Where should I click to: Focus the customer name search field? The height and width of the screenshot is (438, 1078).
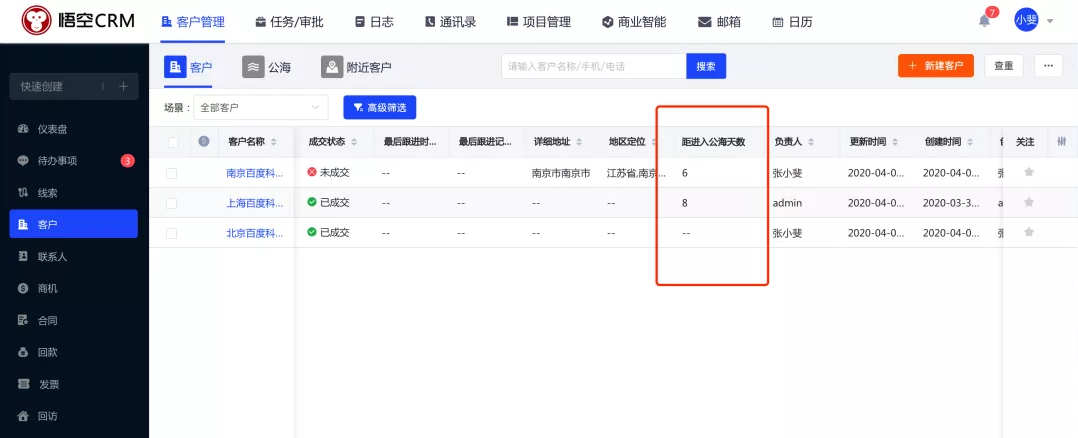[593, 67]
